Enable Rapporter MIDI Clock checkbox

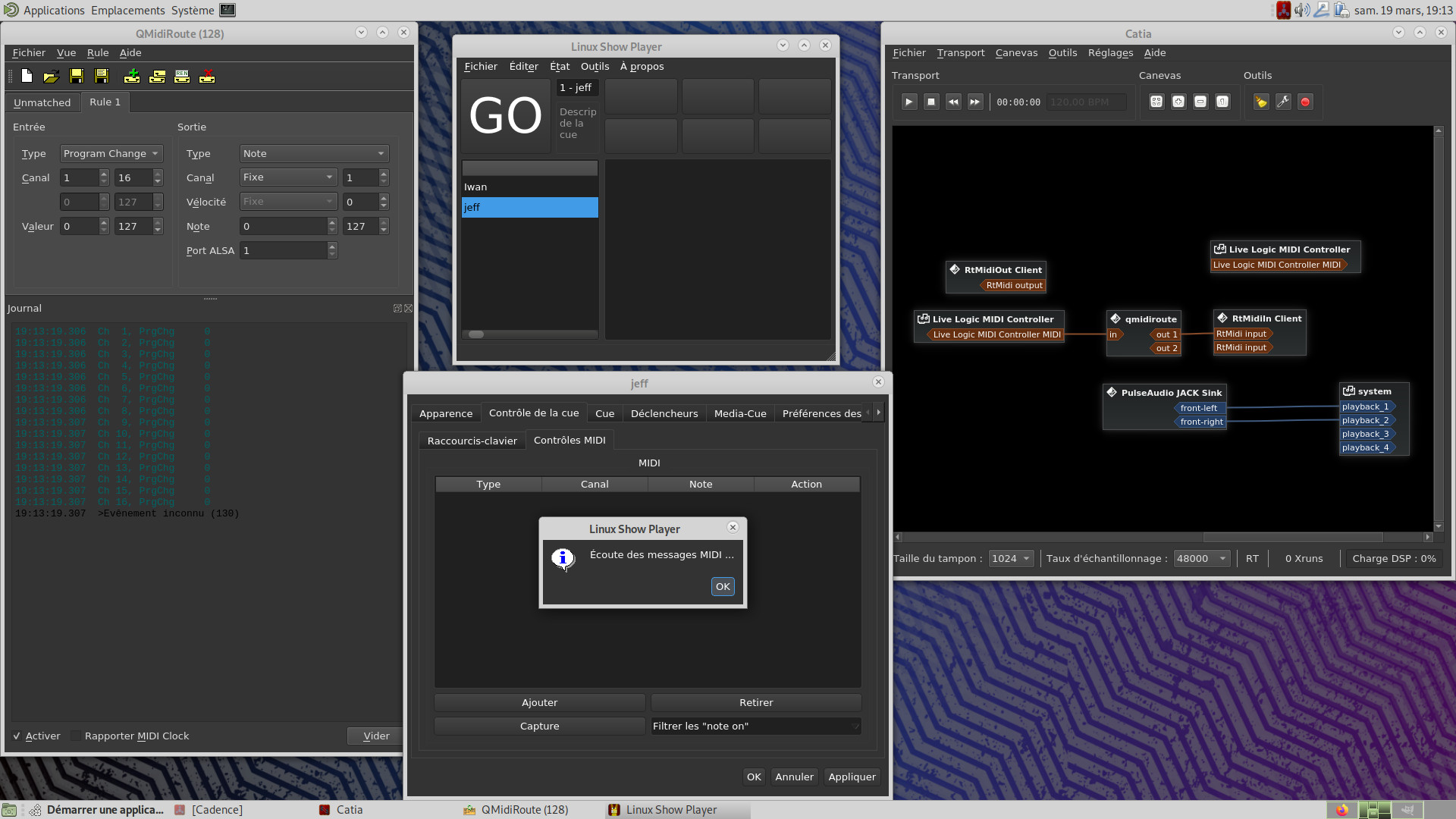pyautogui.click(x=76, y=736)
